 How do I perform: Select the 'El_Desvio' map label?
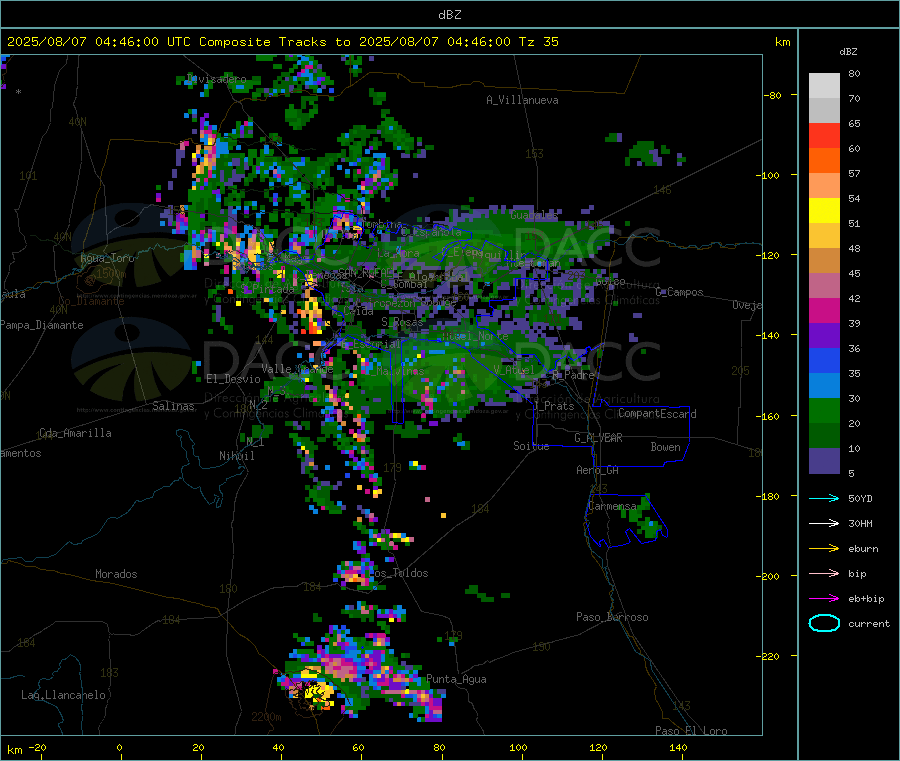(233, 379)
